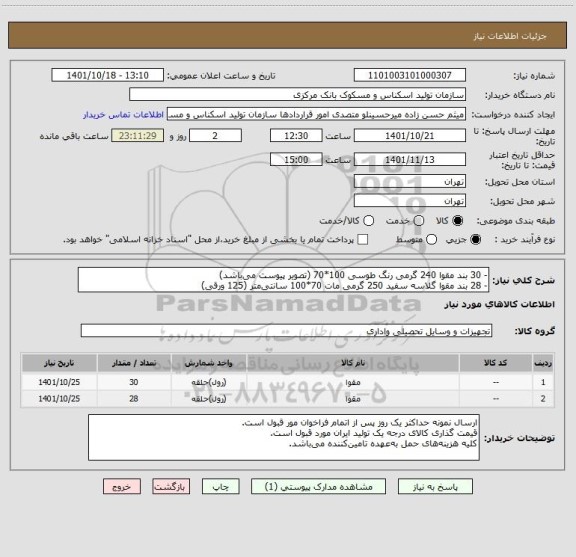The image size is (576, 557).
Task: Click date 1401/10/25 in row 2
Action: [59, 399]
